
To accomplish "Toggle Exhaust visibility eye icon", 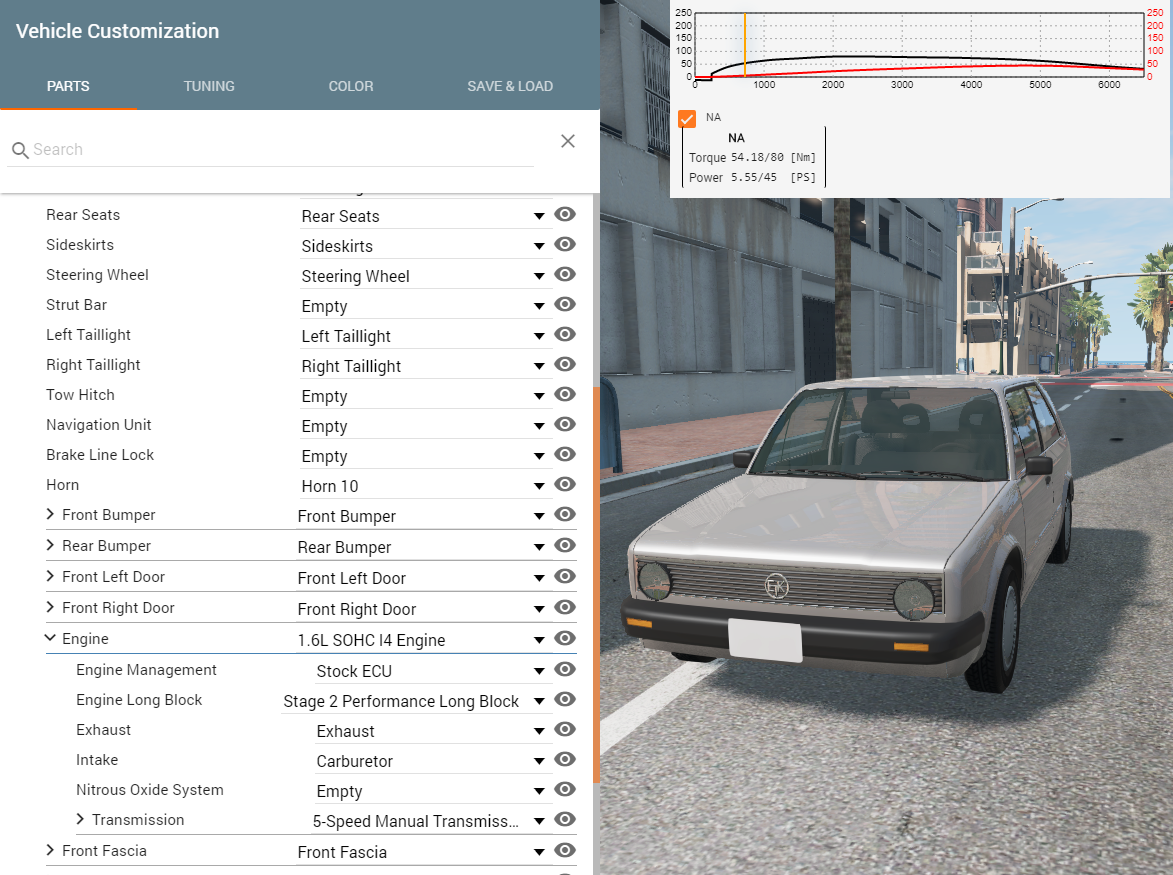I will coord(565,729).
